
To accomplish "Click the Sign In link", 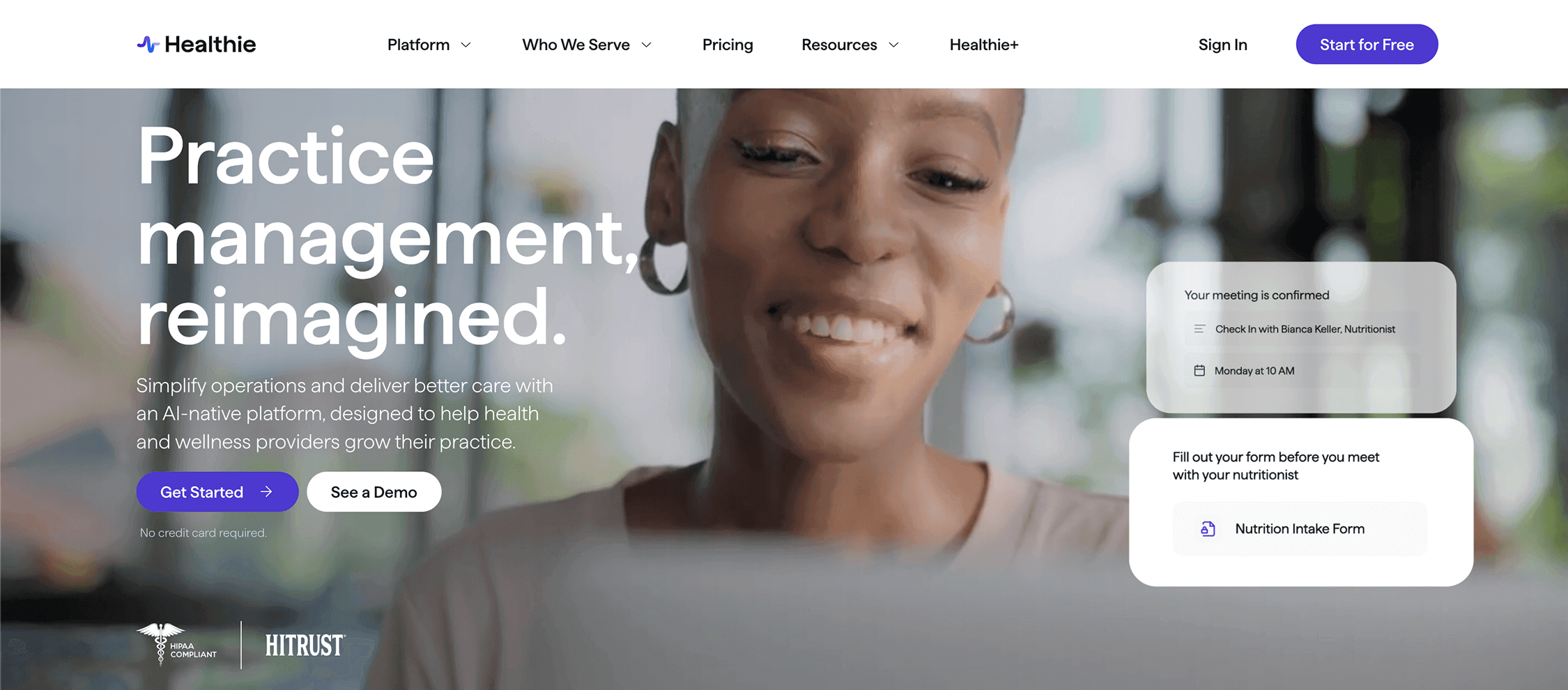I will click(x=1223, y=45).
